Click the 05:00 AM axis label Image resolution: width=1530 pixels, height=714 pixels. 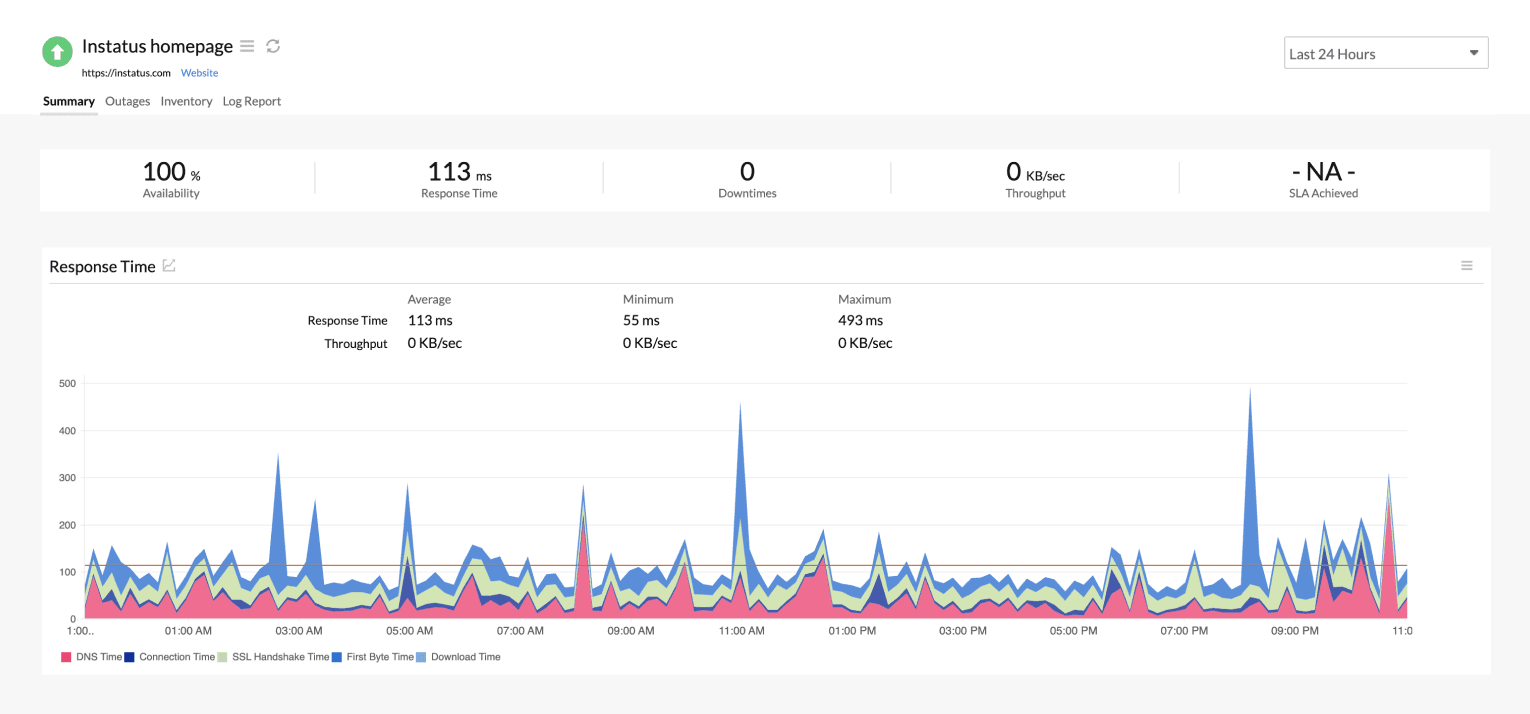pos(409,631)
